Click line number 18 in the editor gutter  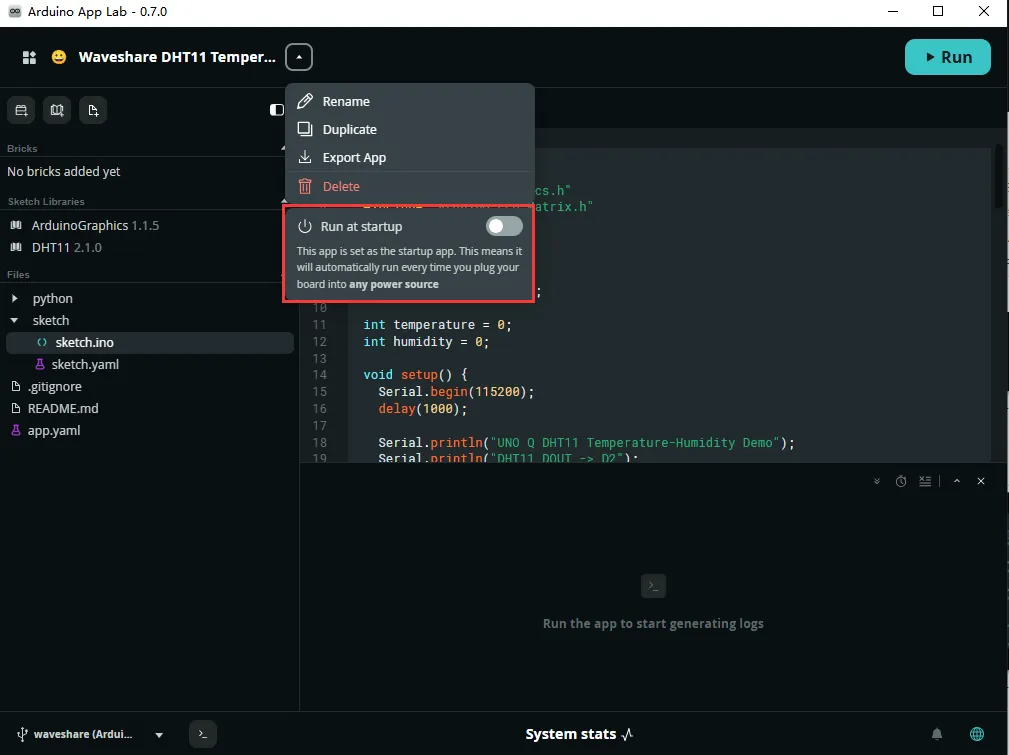(x=319, y=443)
